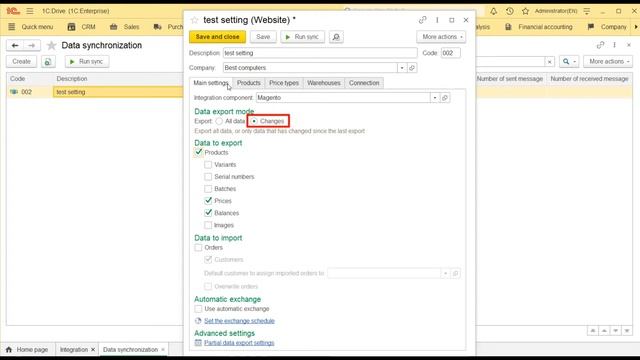Click the refresh icon next to Create
Viewport: 640px width, 360px height.
pos(48,62)
